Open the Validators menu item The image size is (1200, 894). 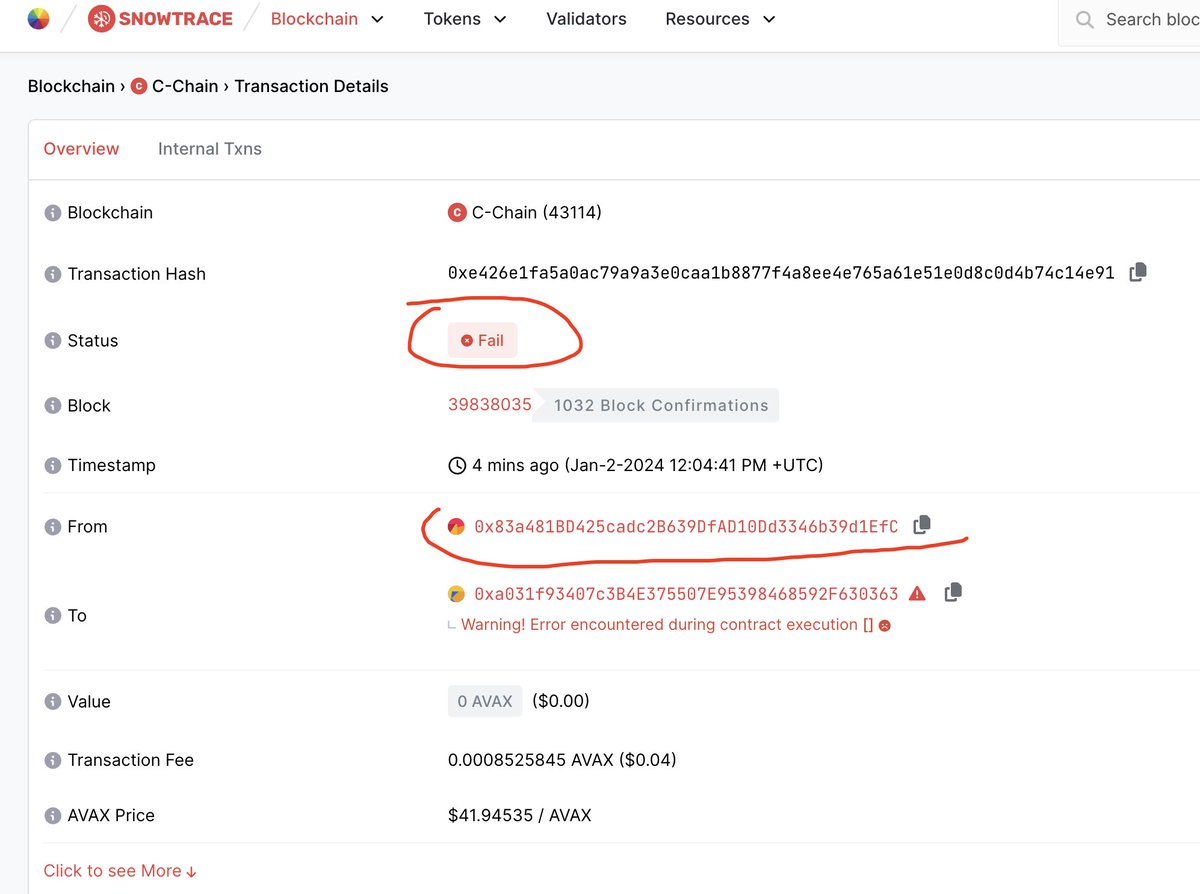(x=586, y=19)
